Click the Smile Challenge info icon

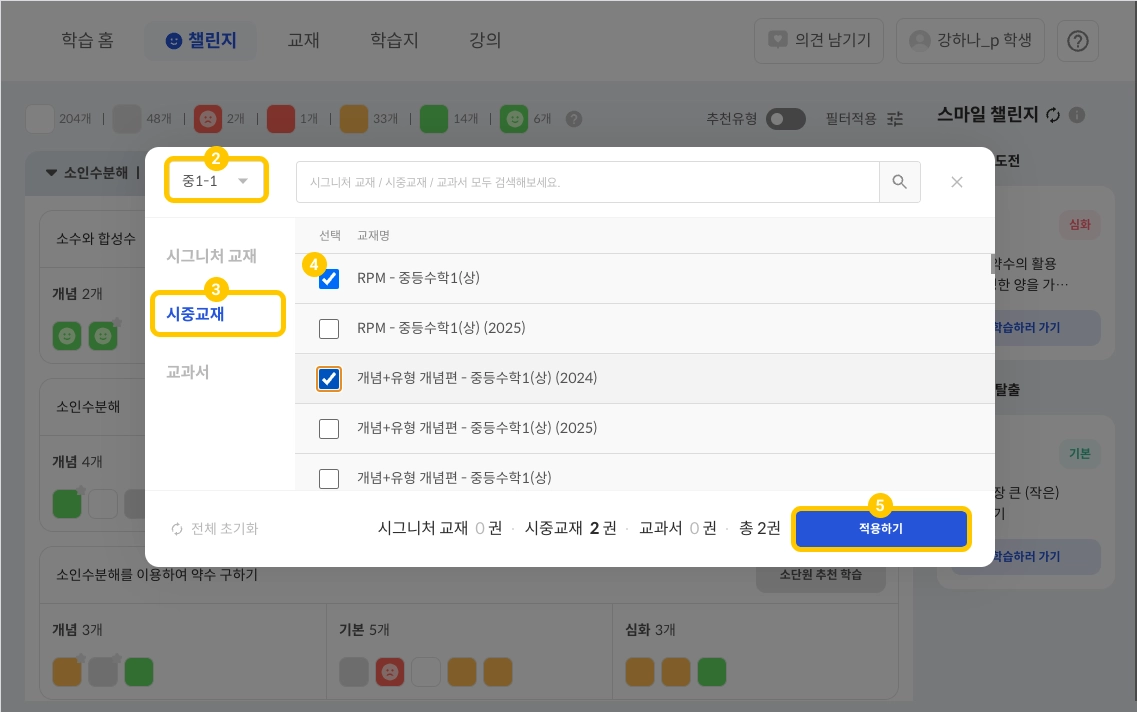(1077, 115)
